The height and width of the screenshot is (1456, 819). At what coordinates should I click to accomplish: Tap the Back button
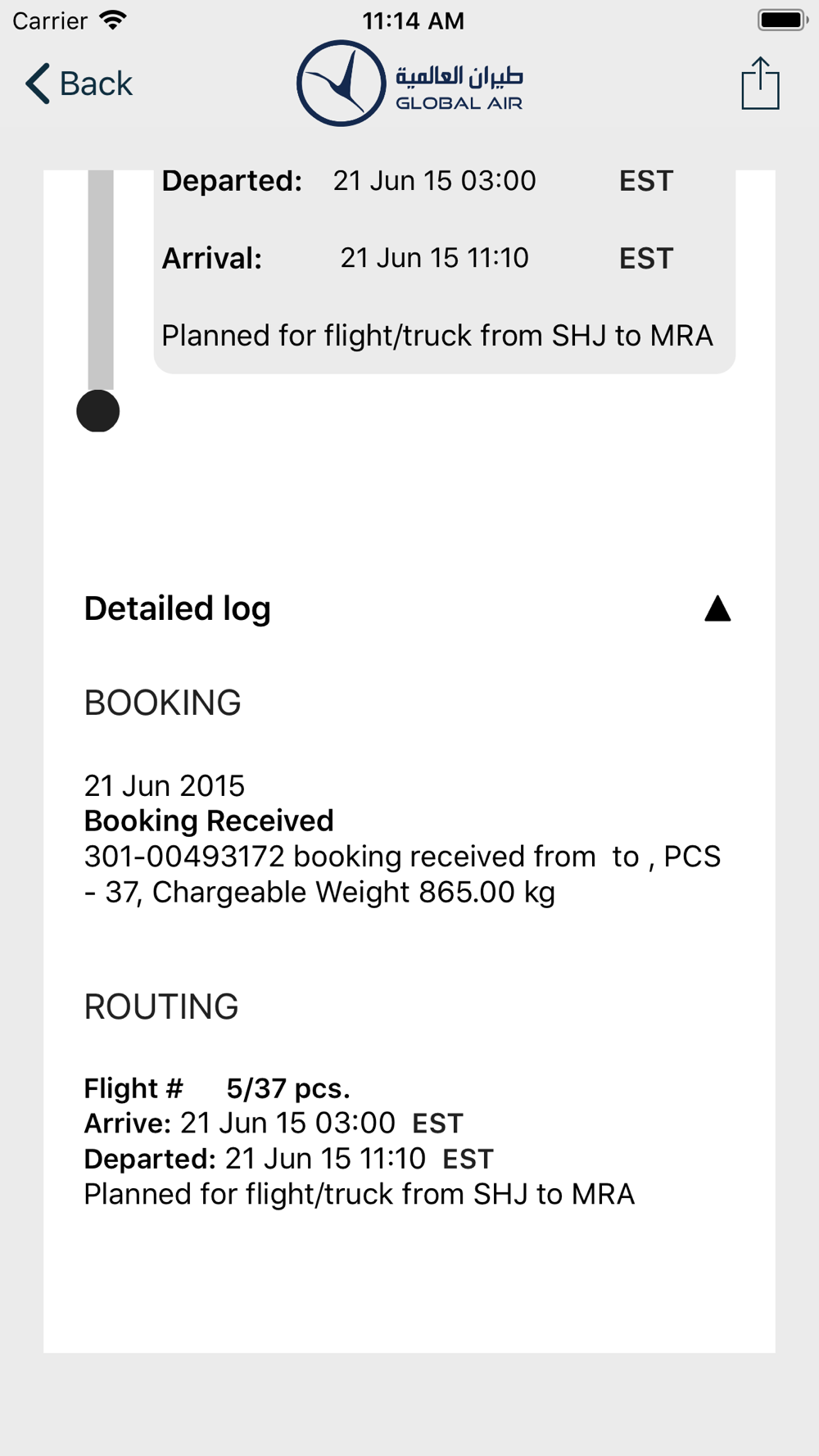(79, 84)
